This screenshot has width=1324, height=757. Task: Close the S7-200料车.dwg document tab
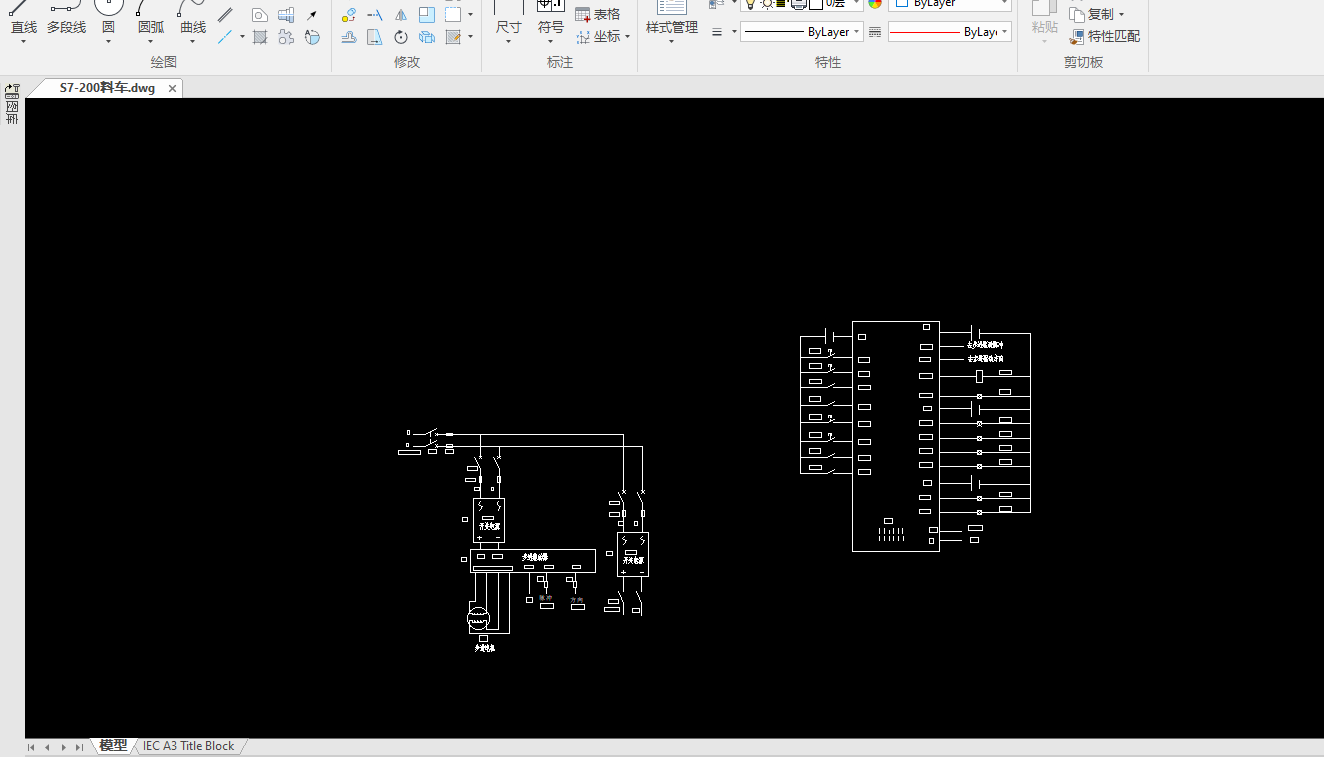pos(172,88)
